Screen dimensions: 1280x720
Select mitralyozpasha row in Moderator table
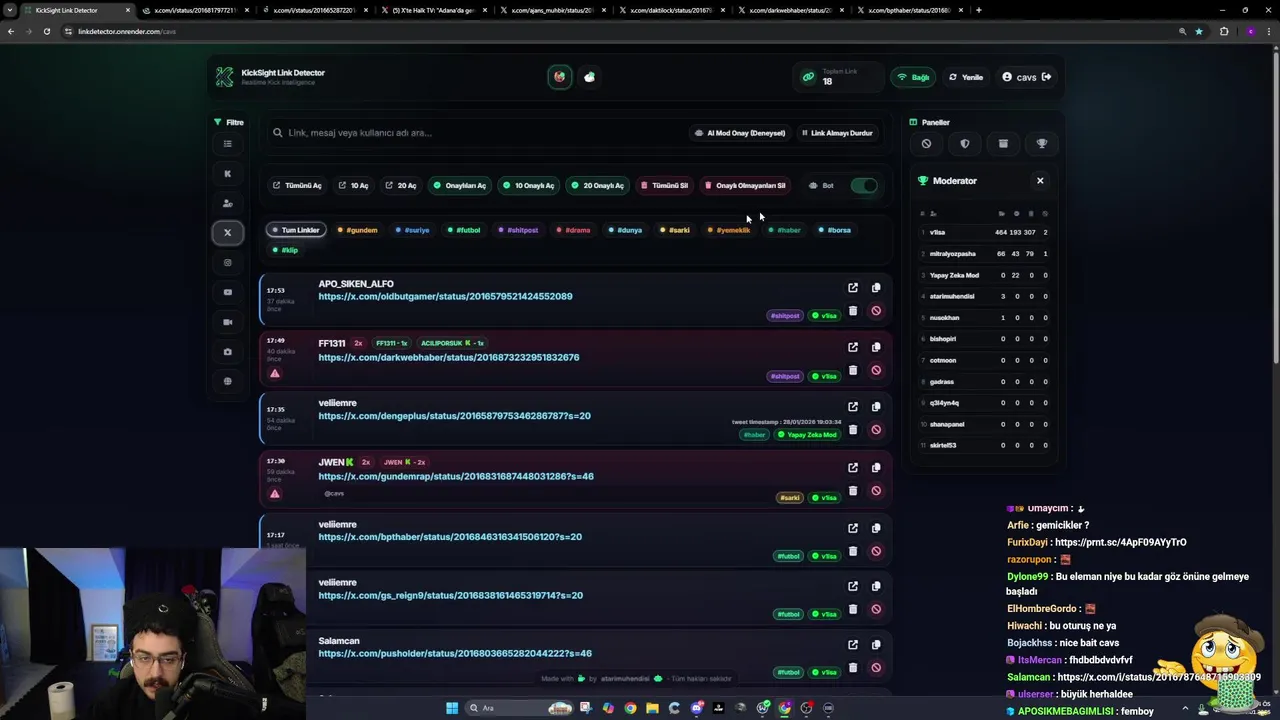(x=984, y=254)
